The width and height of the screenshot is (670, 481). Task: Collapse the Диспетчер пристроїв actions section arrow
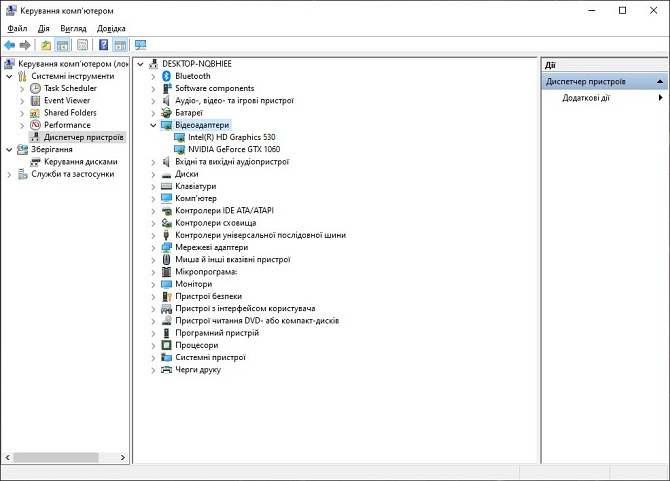(660, 81)
